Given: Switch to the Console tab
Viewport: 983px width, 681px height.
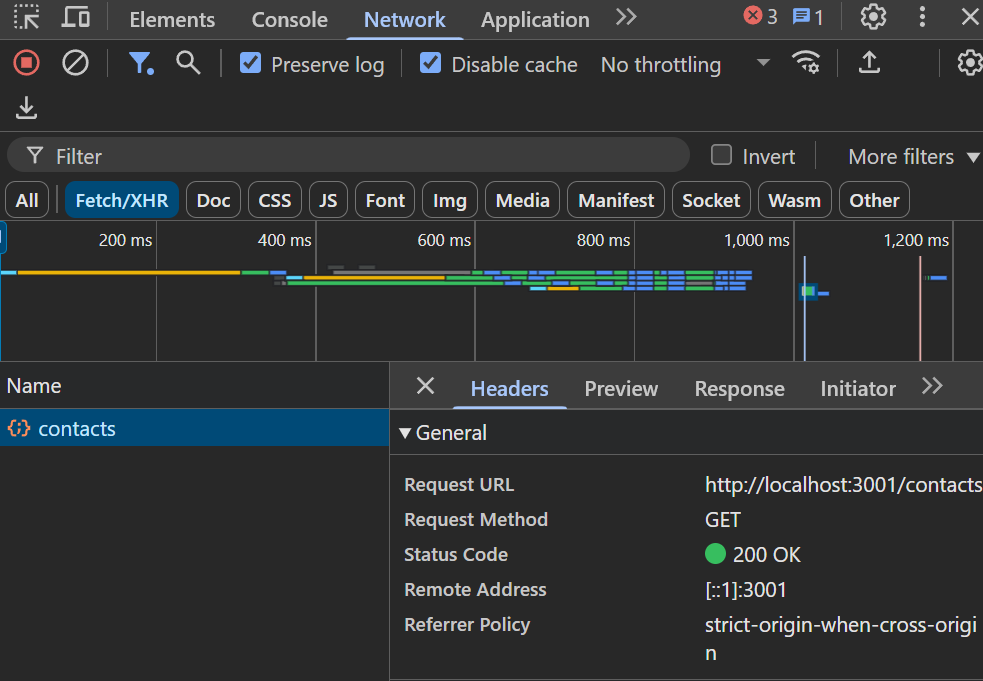Looking at the screenshot, I should point(289,20).
